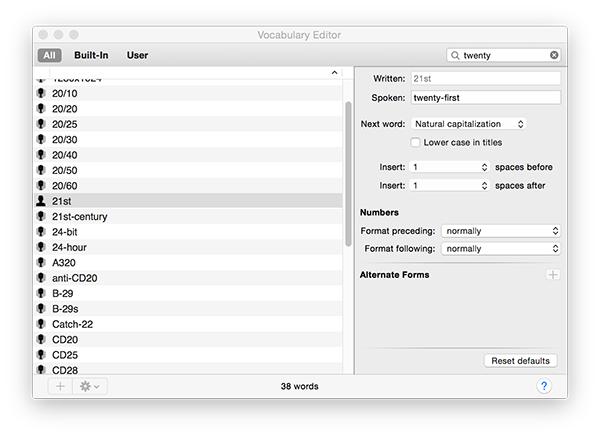The width and height of the screenshot is (600, 437).
Task: Click the microphone icon beside 20/30
Action: tap(41, 139)
